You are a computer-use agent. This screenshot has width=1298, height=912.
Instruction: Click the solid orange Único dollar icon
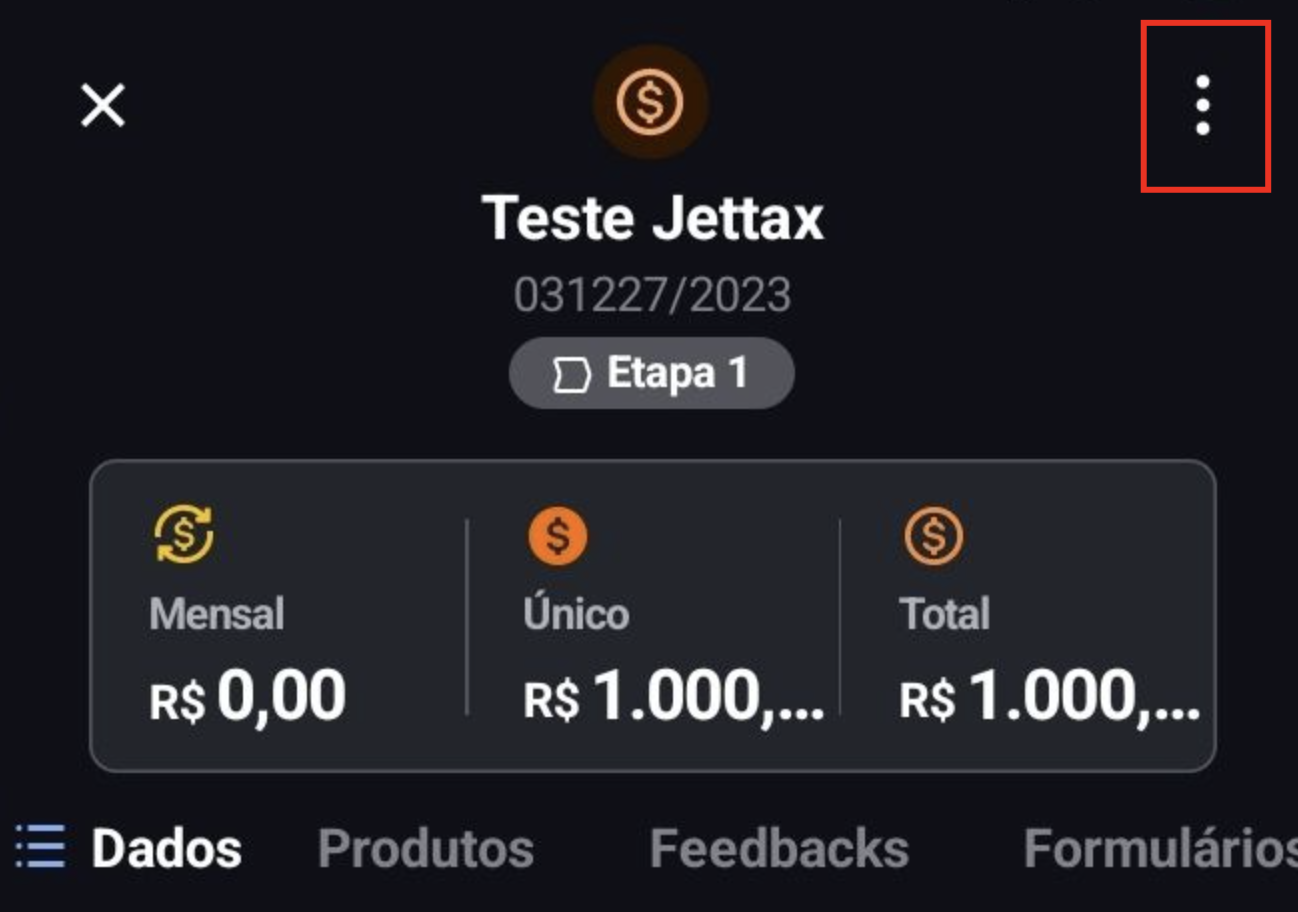coord(558,536)
